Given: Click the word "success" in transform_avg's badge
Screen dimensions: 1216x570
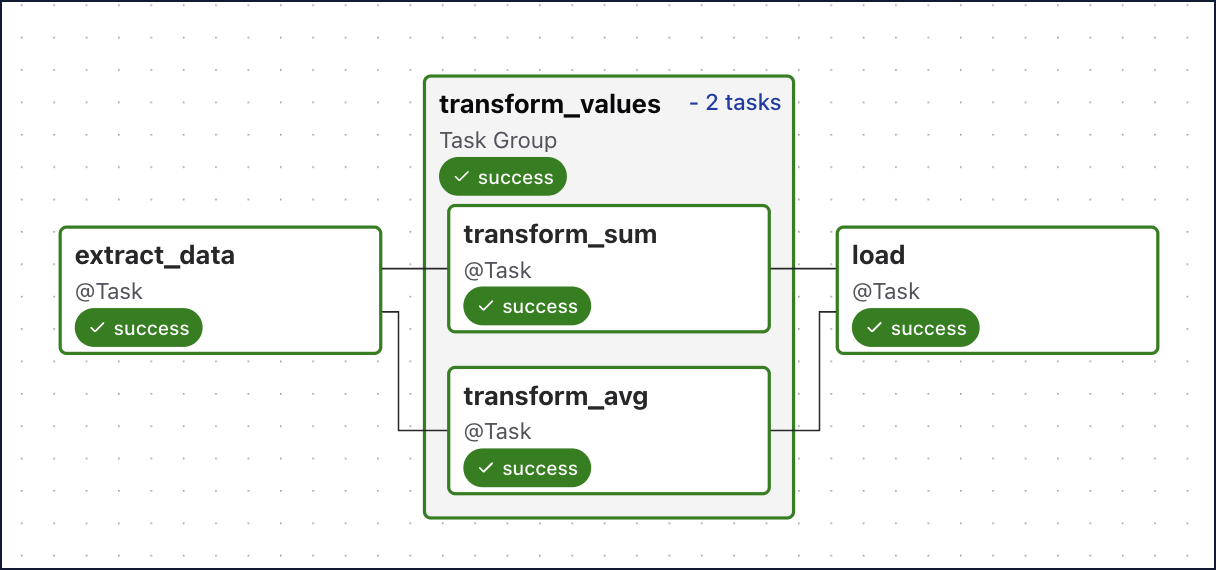Looking at the screenshot, I should [x=540, y=469].
